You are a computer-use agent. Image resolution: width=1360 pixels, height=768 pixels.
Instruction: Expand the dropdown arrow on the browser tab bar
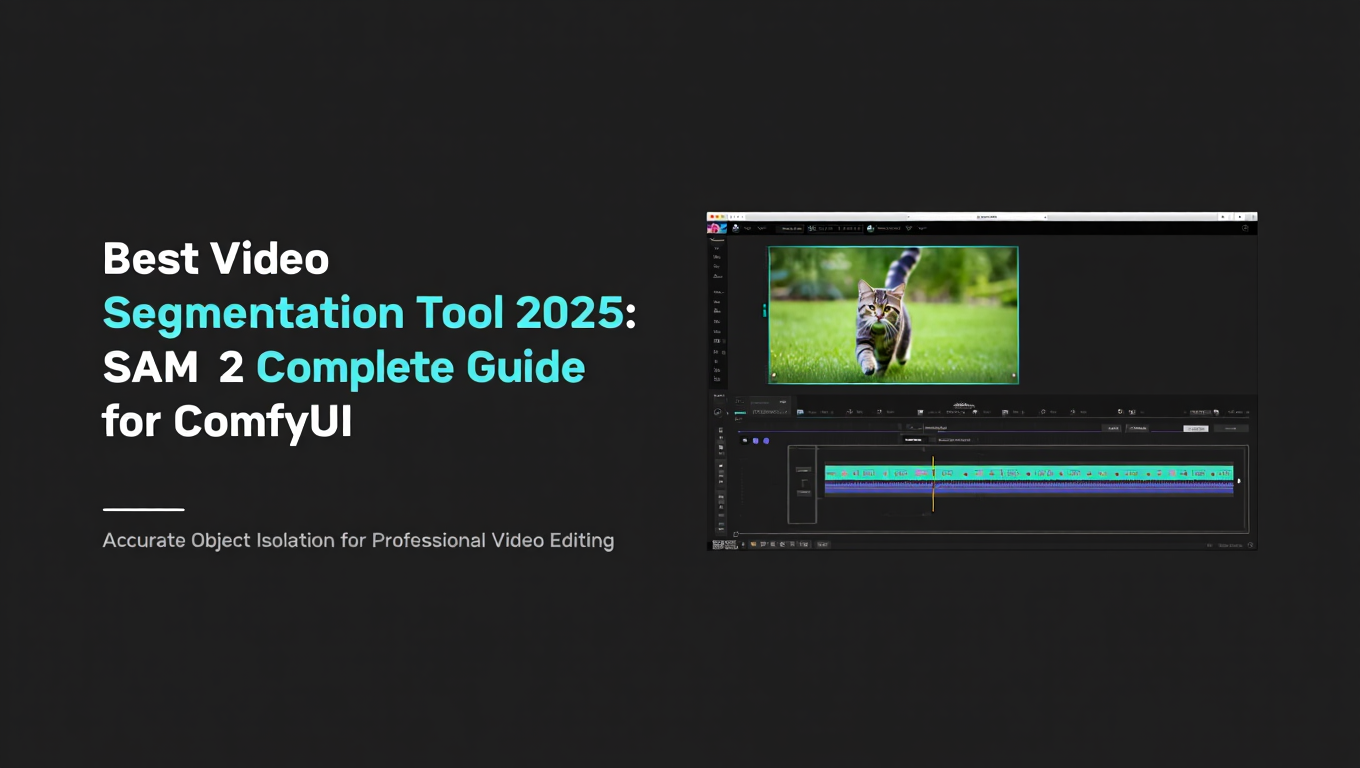(1045, 217)
